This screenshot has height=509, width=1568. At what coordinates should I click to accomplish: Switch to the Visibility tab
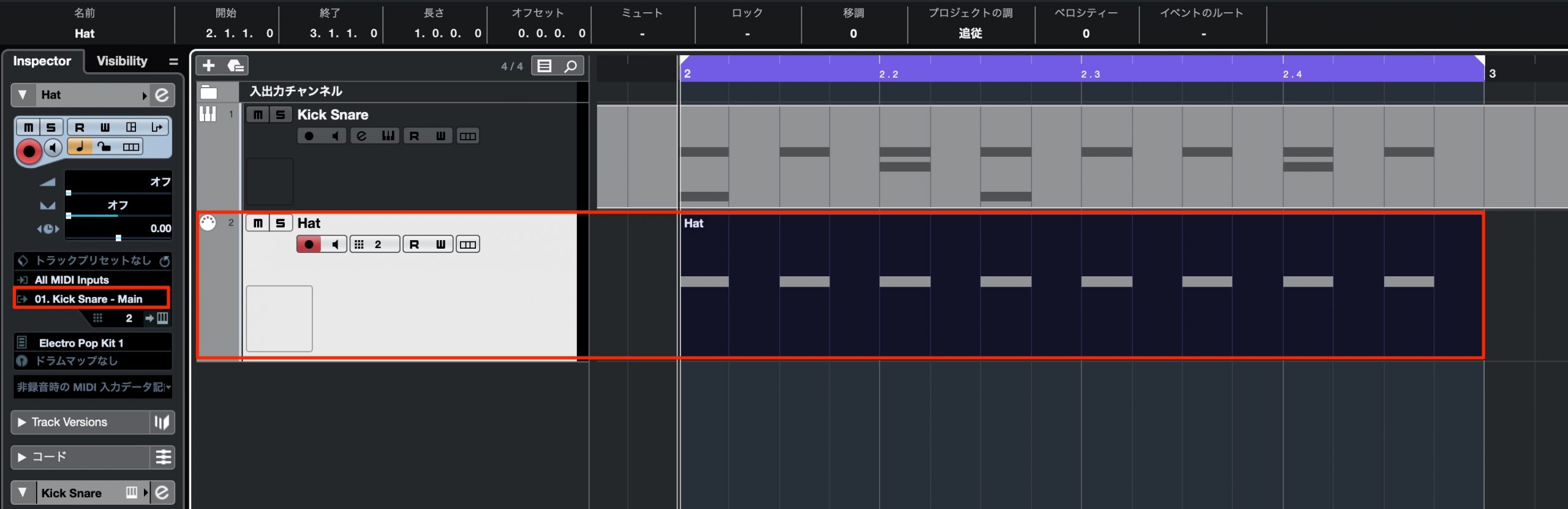122,61
